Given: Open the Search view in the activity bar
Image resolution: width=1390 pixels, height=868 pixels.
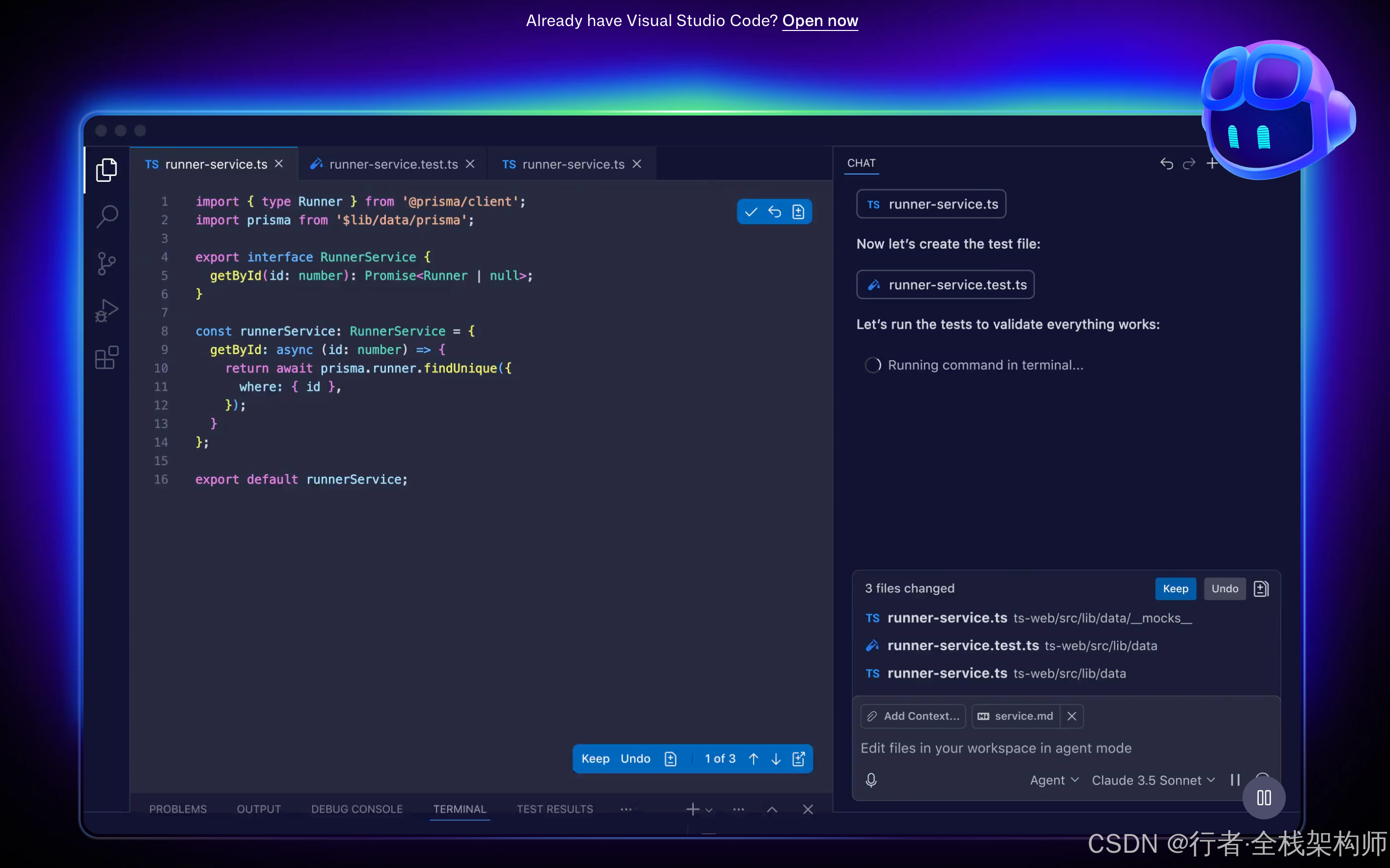Looking at the screenshot, I should pos(107,216).
